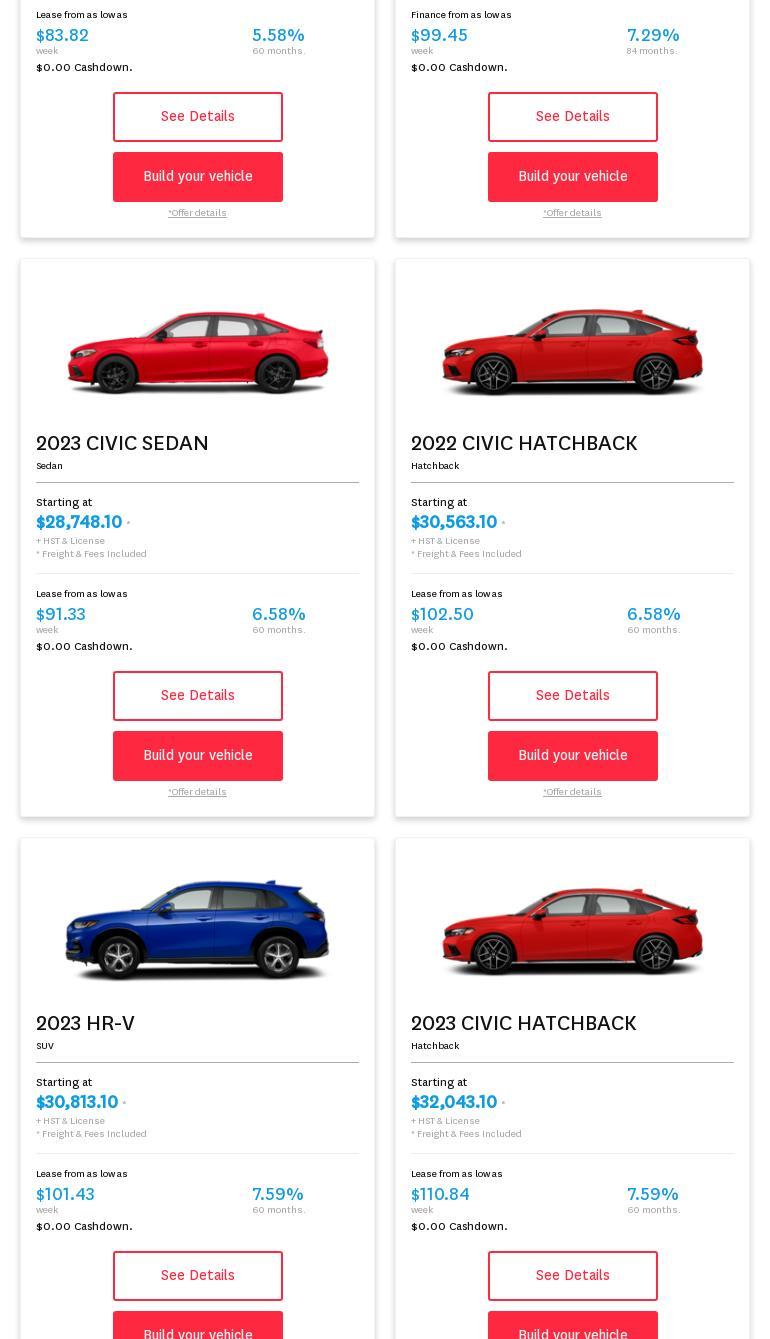View See Details for 2023 Civic Hatchback

coord(572,1276)
